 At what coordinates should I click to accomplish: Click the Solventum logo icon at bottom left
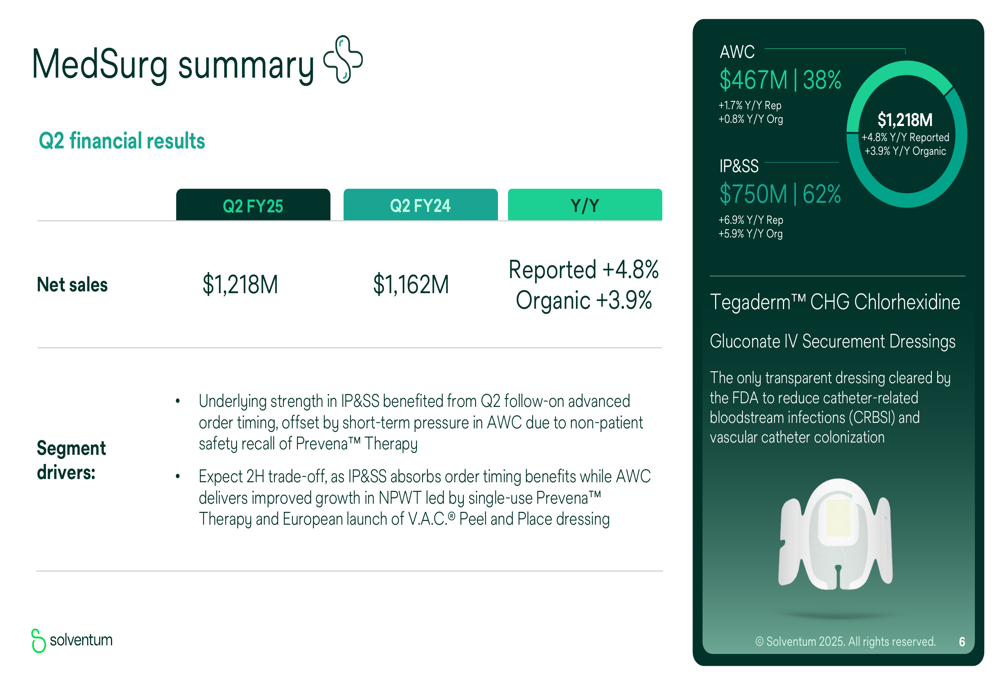[x=38, y=640]
